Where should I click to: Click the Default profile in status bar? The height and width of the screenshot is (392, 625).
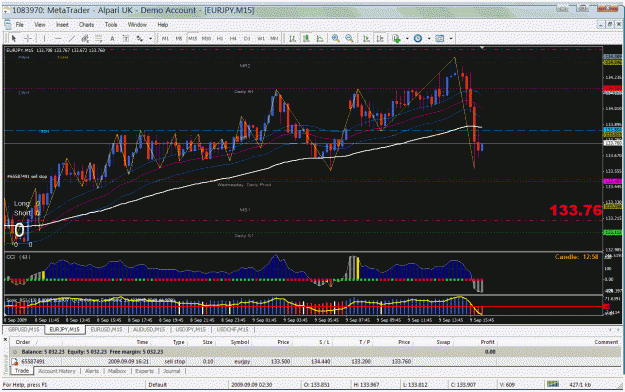click(x=157, y=385)
